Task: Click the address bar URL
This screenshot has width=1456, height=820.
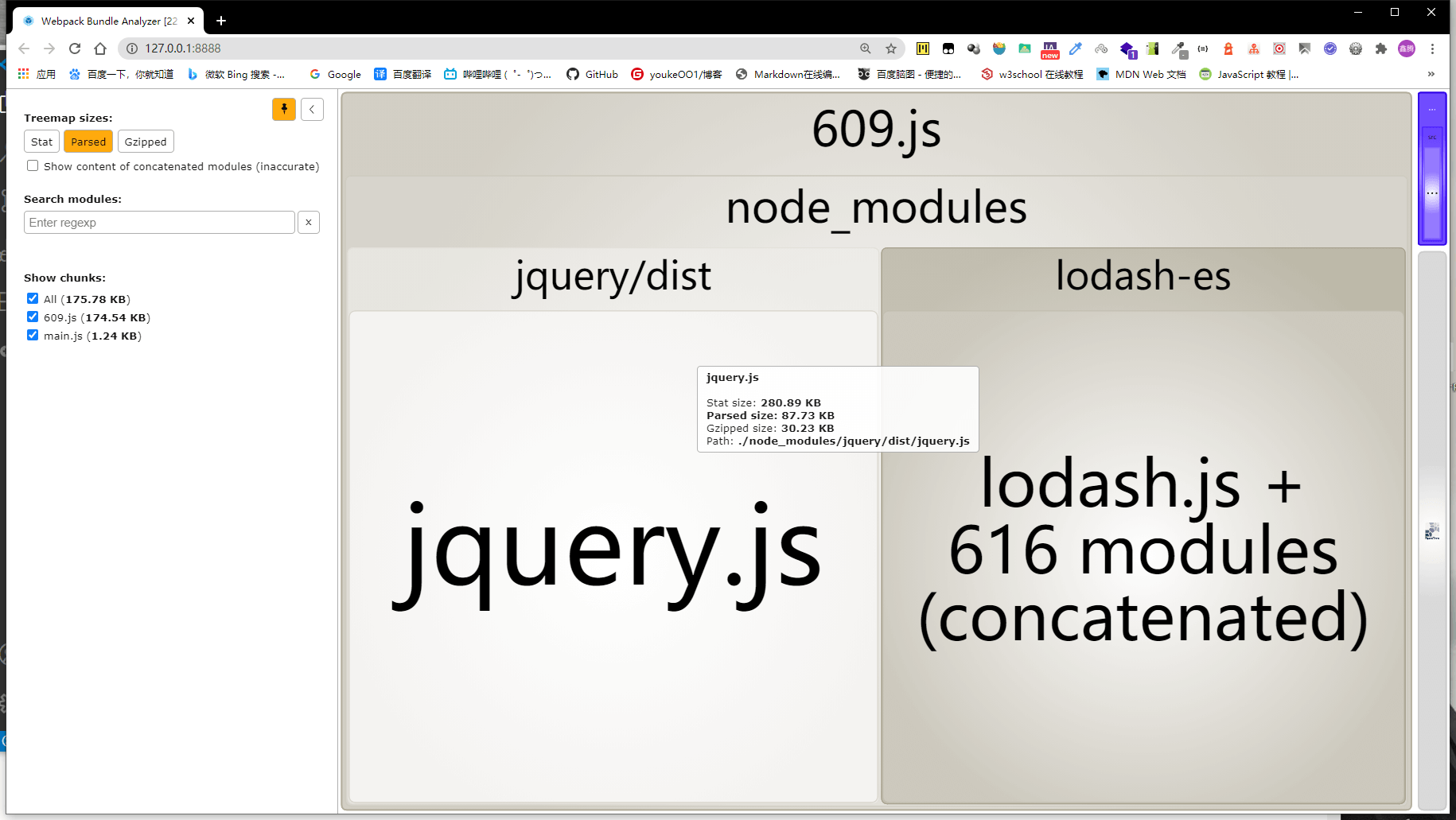Action: tap(183, 49)
